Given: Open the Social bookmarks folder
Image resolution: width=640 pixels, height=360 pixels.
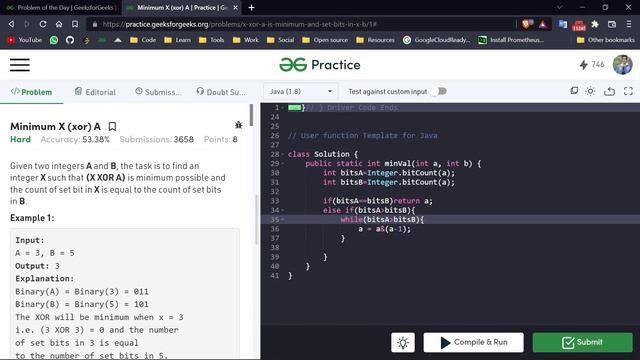Looking at the screenshot, I should [280, 40].
